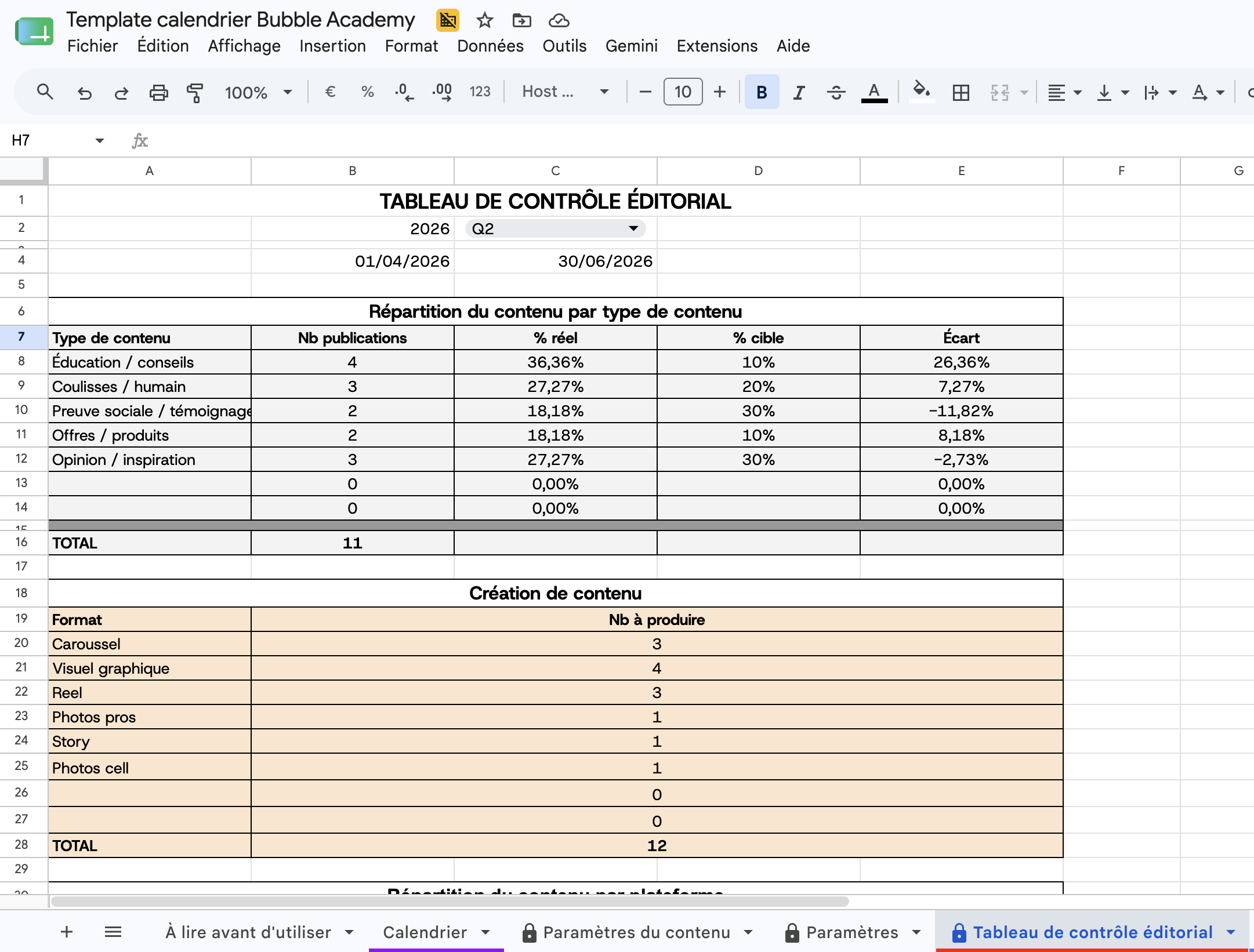Rename the document title
Viewport: 1254px width, 952px height.
240,20
